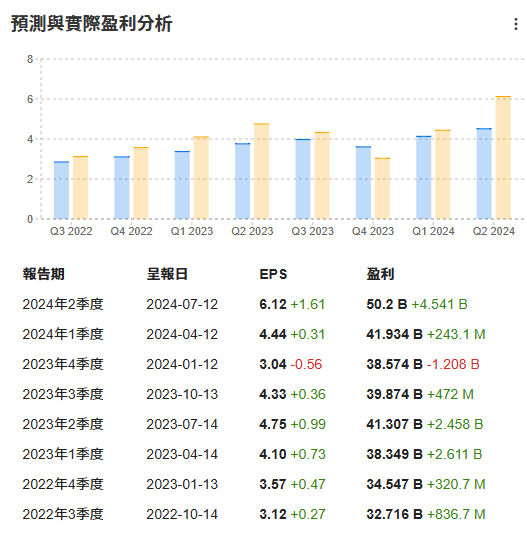Click the EPS column header
Image resolution: width=527 pixels, height=536 pixels.
click(x=273, y=274)
